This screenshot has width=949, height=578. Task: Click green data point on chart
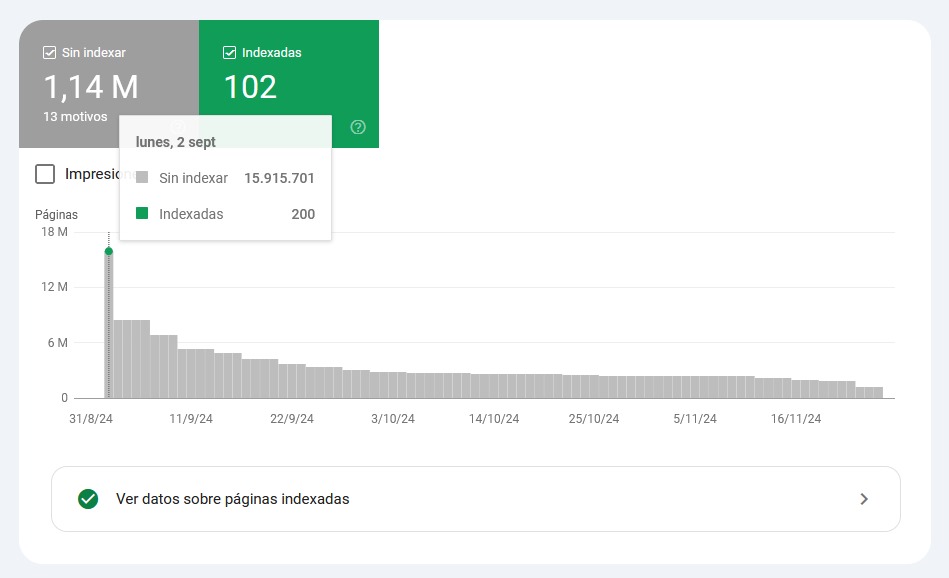108,251
